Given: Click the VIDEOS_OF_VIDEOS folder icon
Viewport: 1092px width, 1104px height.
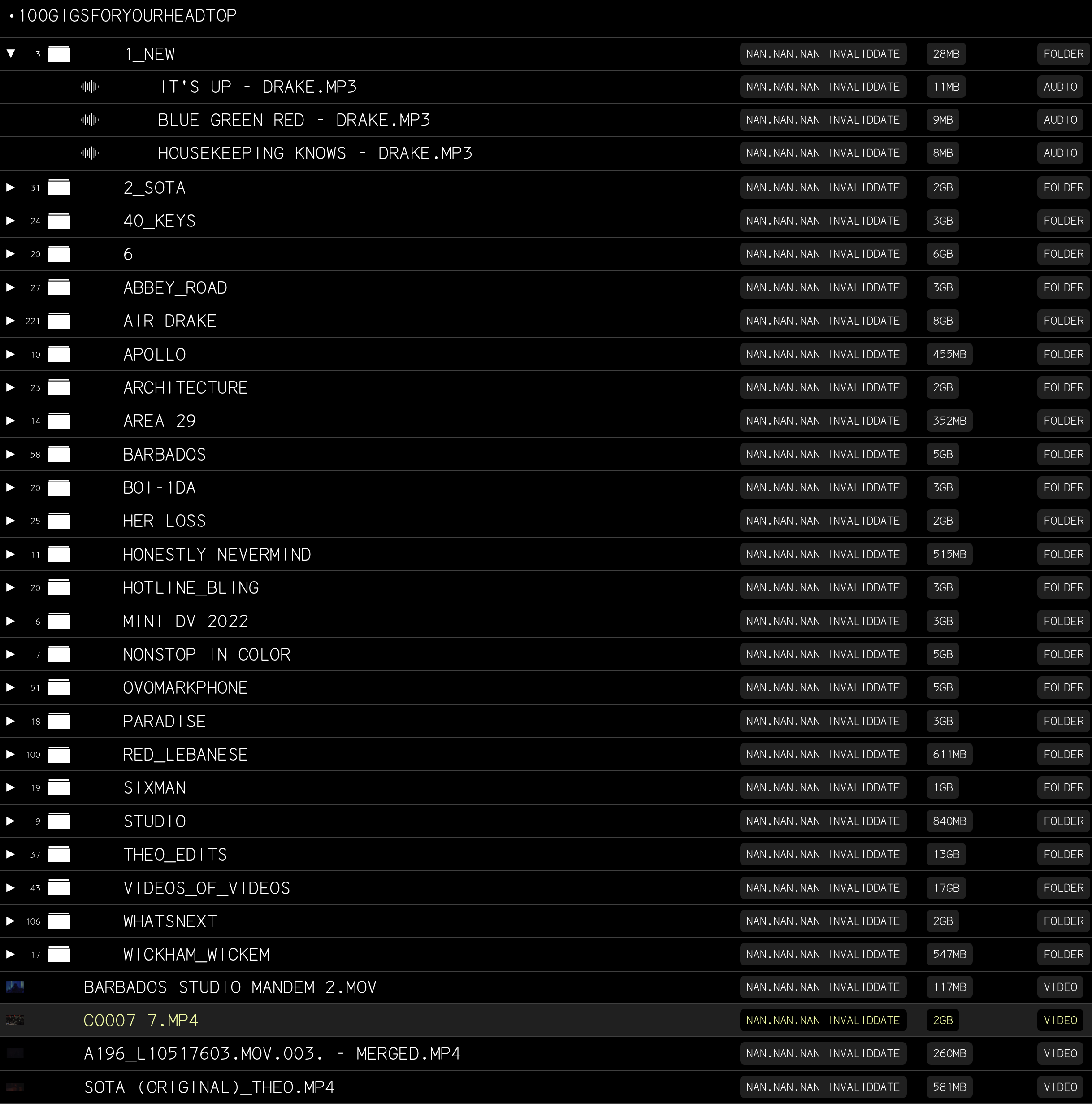Looking at the screenshot, I should (x=59, y=888).
